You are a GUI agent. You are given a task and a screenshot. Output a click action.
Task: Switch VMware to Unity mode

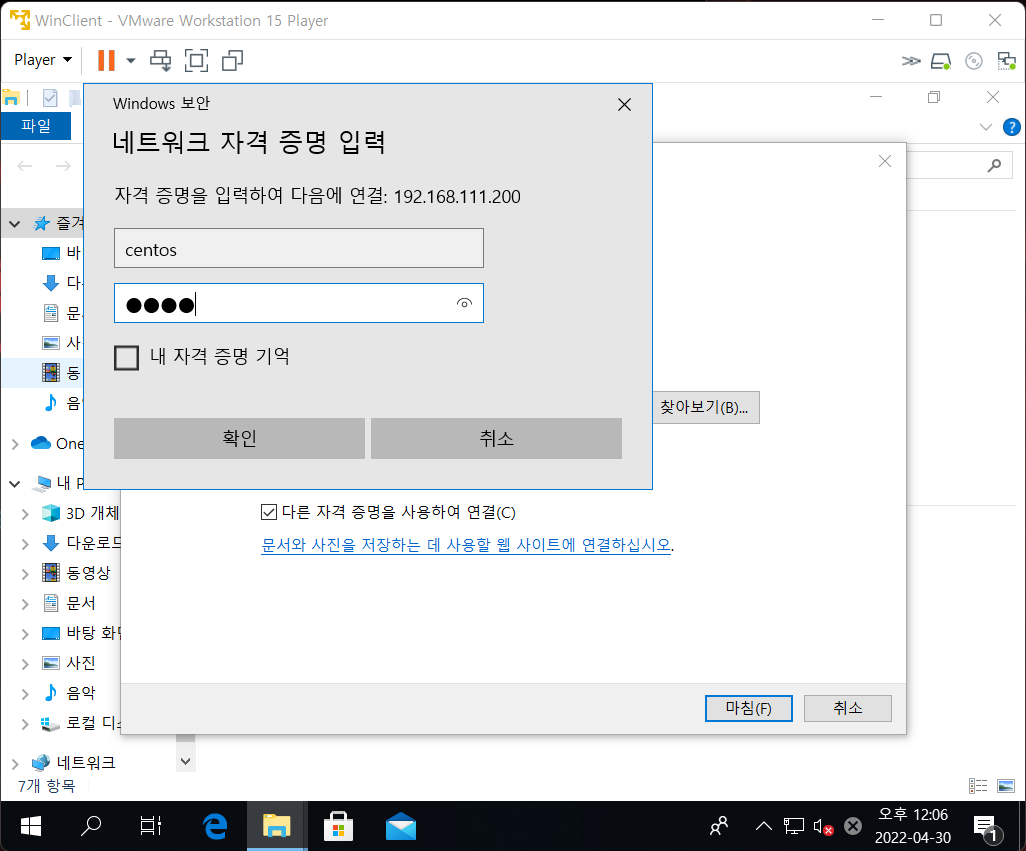232,60
